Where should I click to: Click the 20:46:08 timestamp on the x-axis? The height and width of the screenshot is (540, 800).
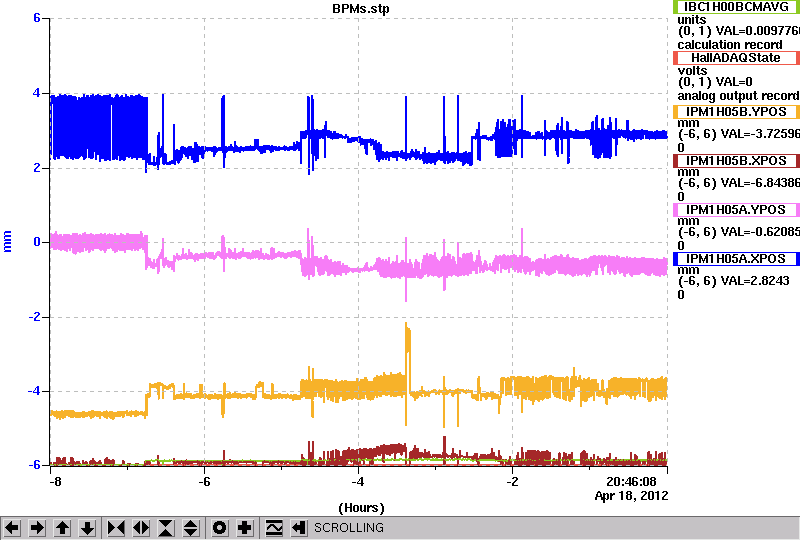click(631, 481)
